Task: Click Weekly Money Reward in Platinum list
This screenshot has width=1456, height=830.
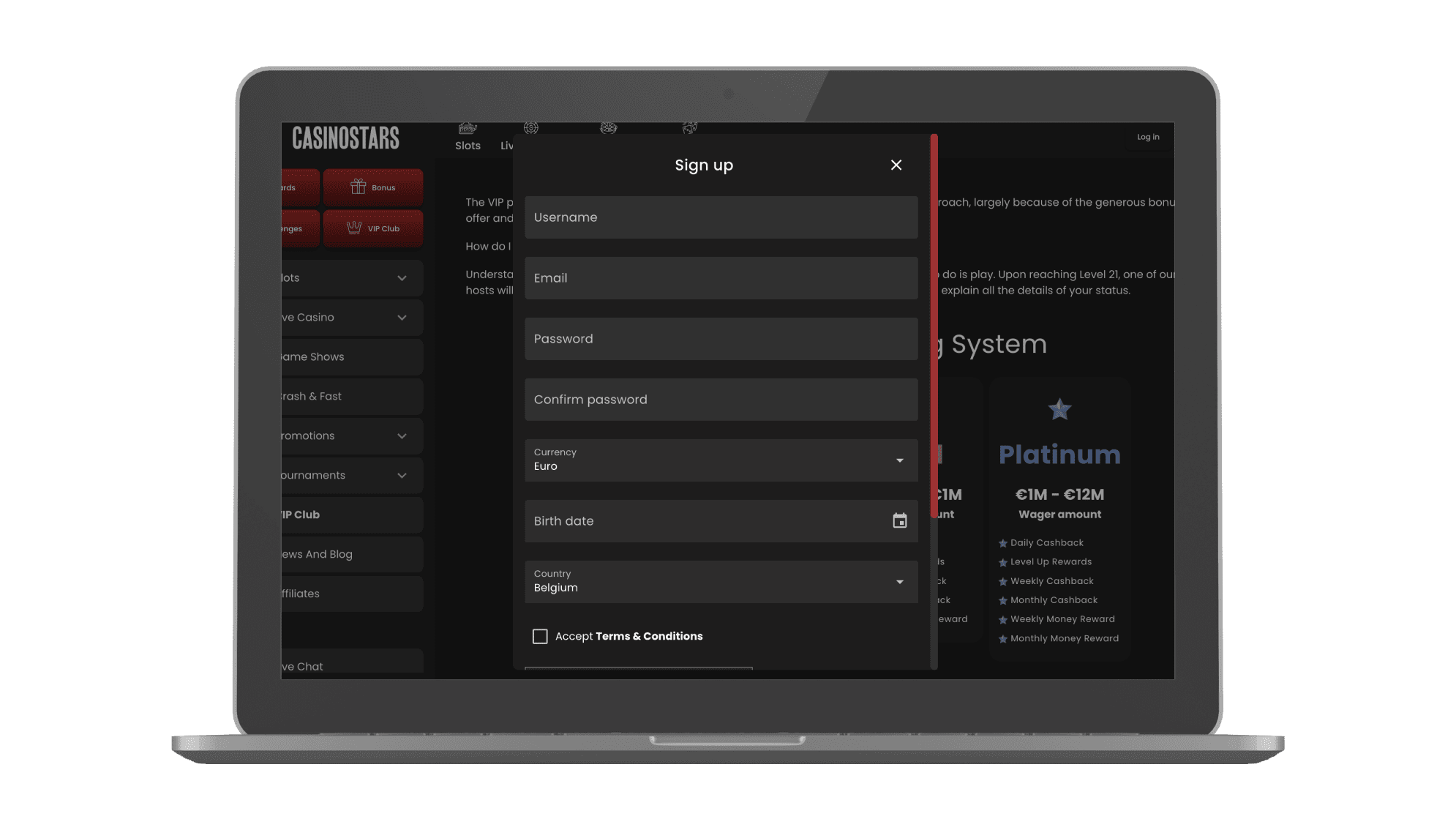Action: (x=1062, y=619)
